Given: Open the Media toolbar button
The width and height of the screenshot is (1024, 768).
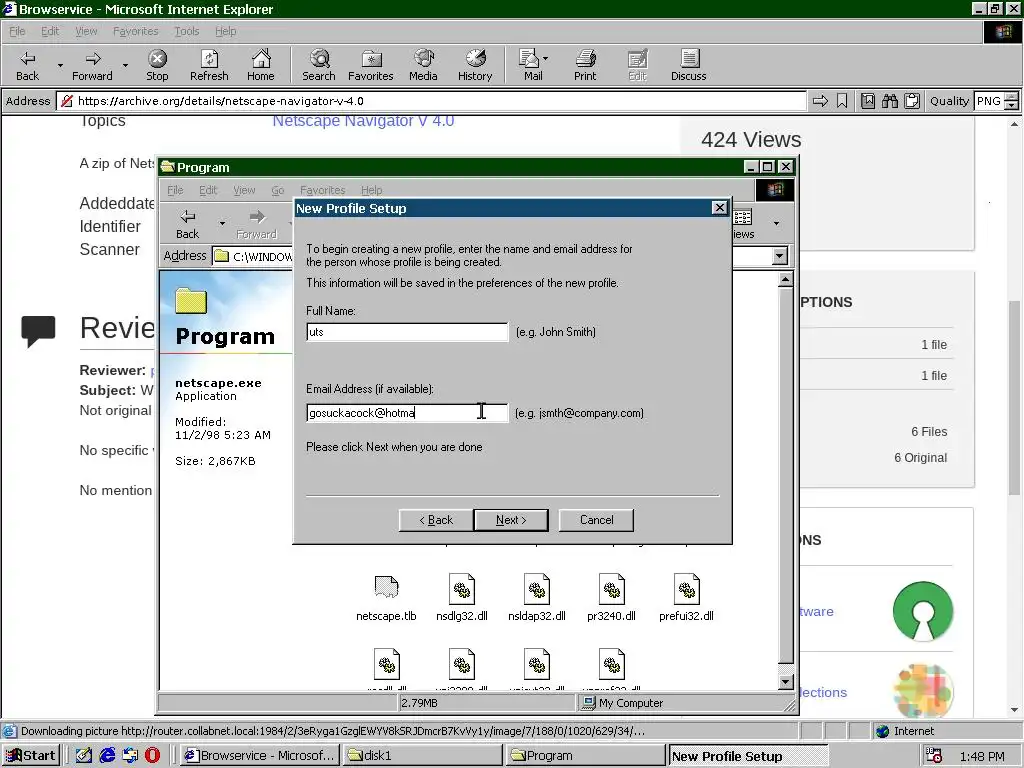Looking at the screenshot, I should pyautogui.click(x=423, y=65).
